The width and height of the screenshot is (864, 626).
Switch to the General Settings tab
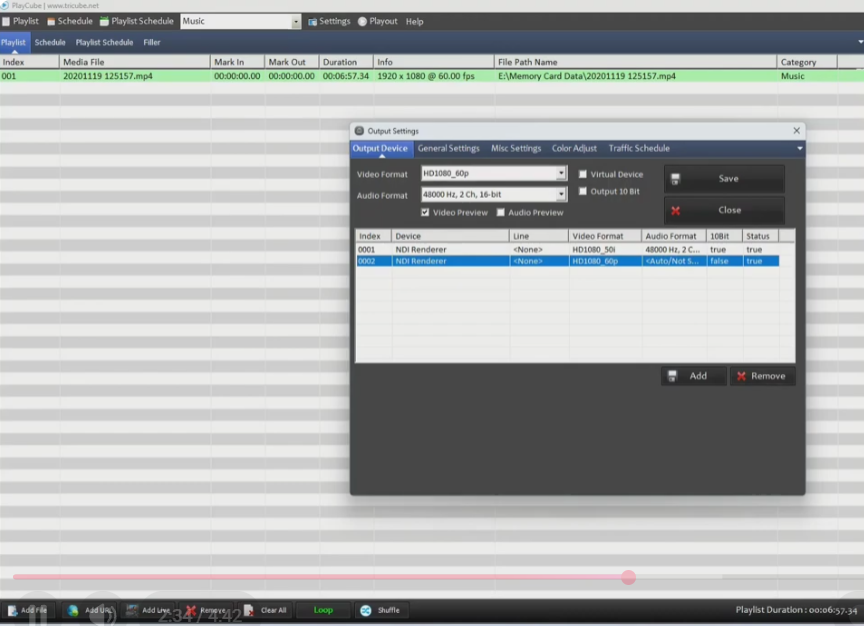click(x=448, y=148)
